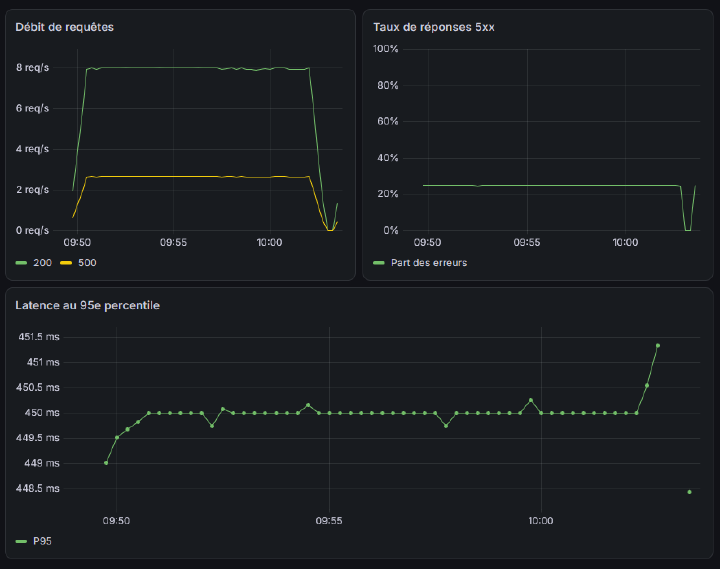Click the 8 req/s axis label
The width and height of the screenshot is (720, 569).
(x=32, y=68)
